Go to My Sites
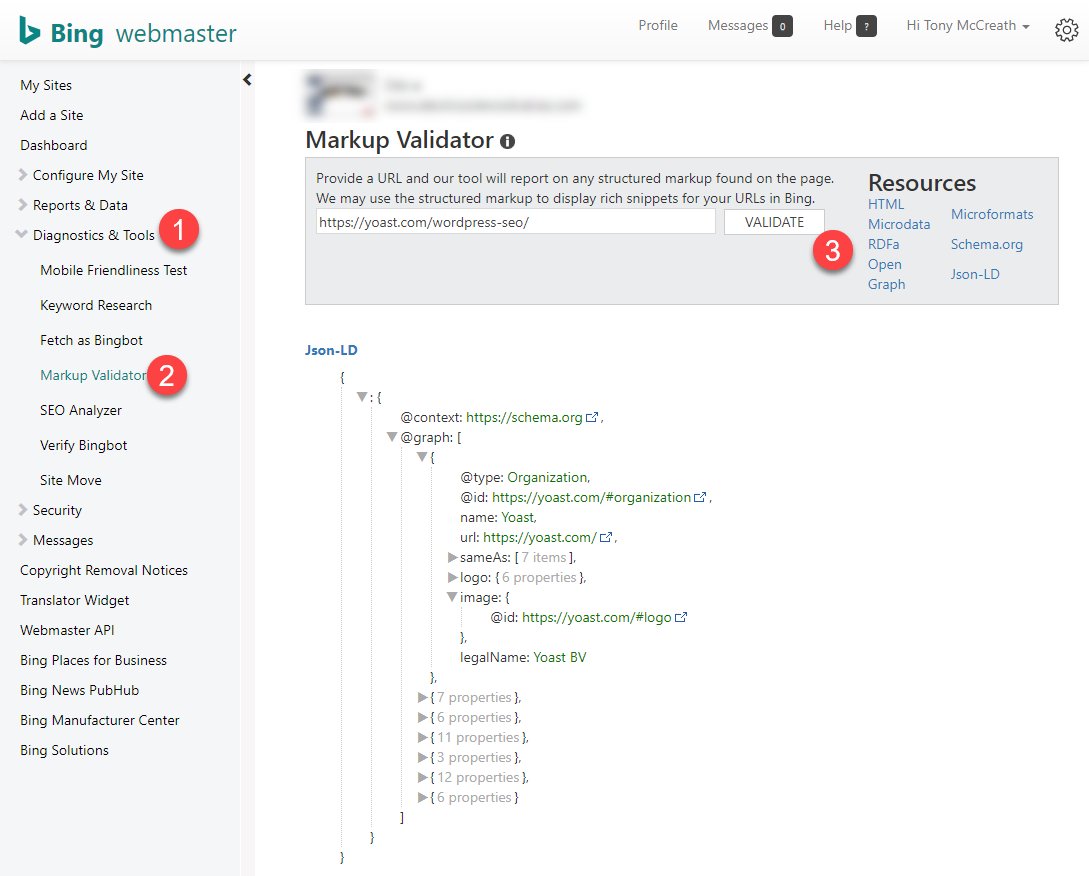Screen dimensions: 1089x876 pyautogui.click(x=46, y=85)
